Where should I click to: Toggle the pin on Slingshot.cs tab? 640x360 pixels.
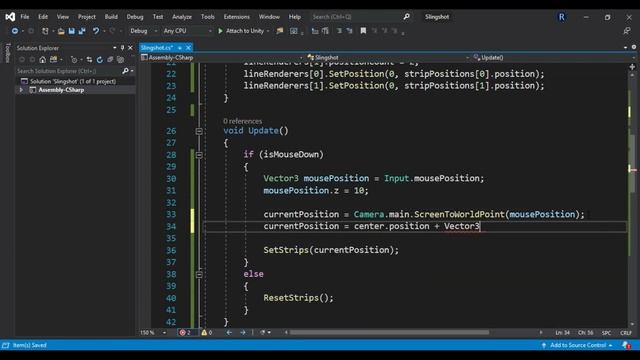[180, 48]
